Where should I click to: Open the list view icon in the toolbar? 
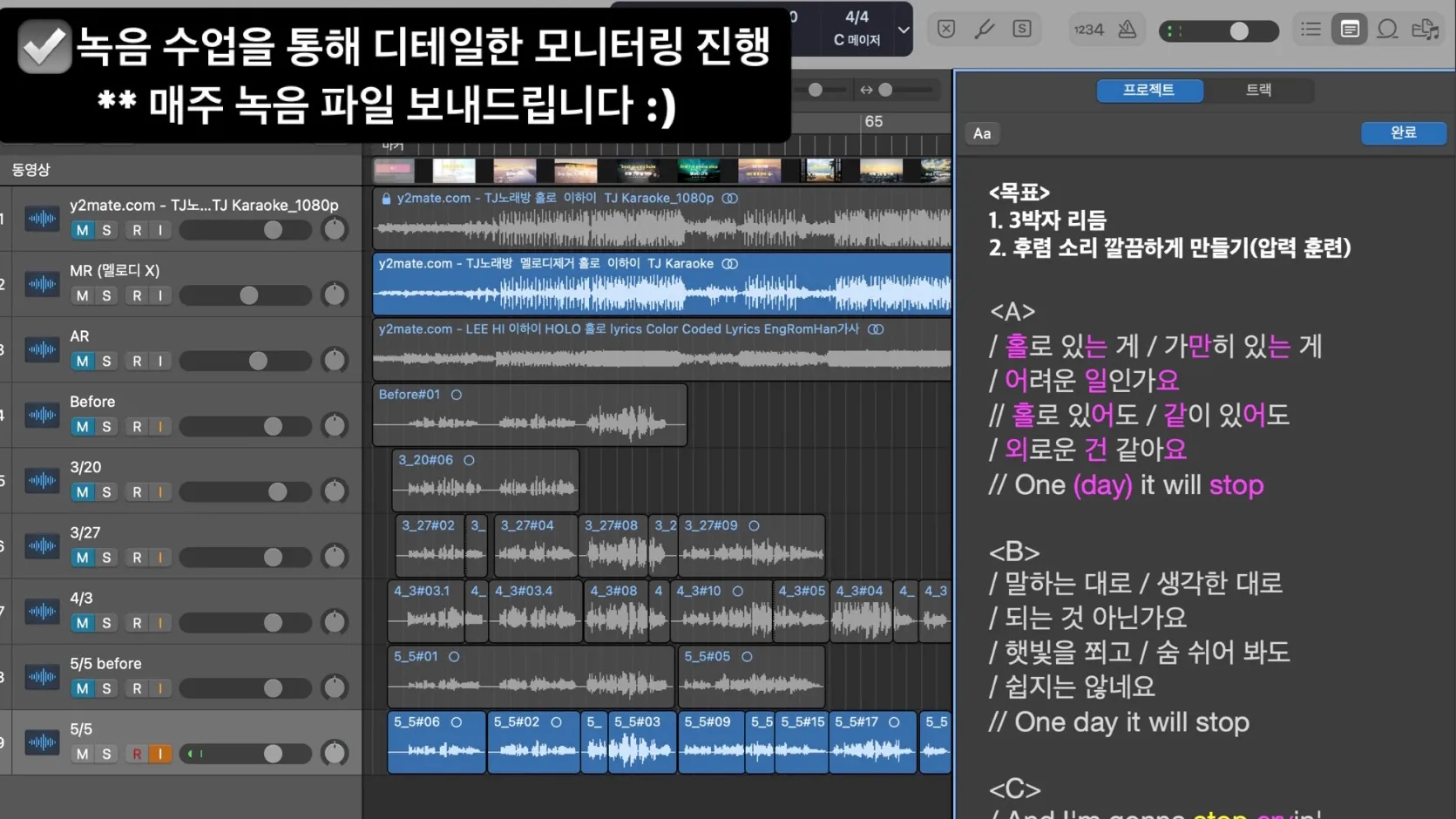click(1310, 30)
